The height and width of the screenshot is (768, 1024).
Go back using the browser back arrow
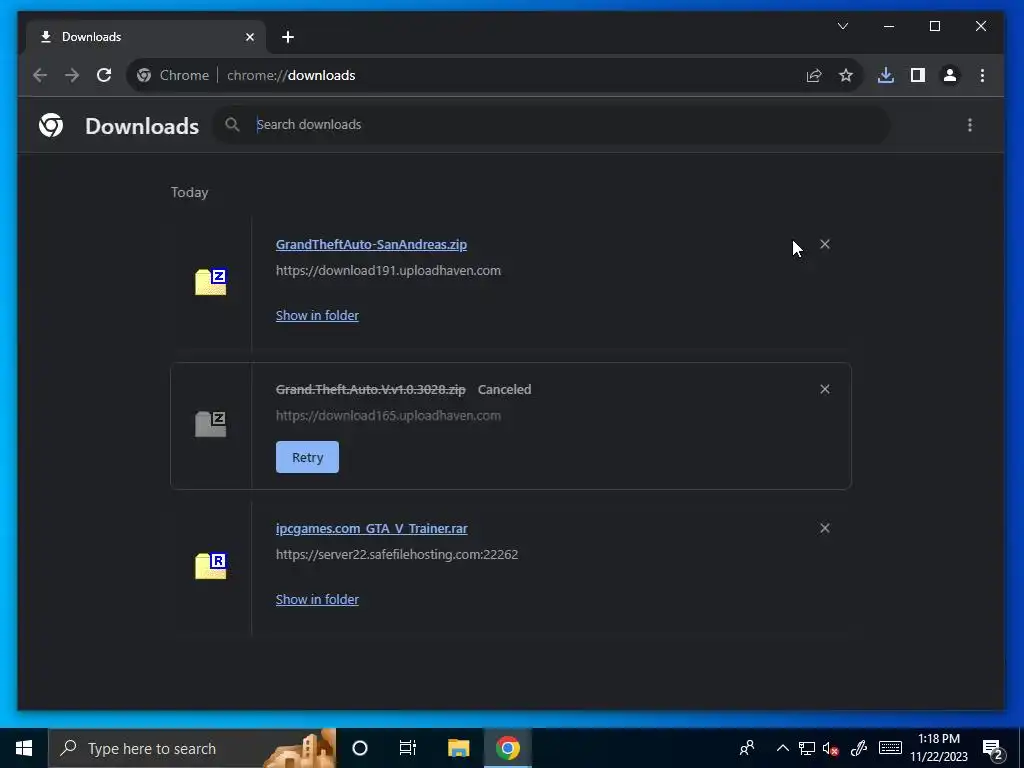[x=40, y=75]
